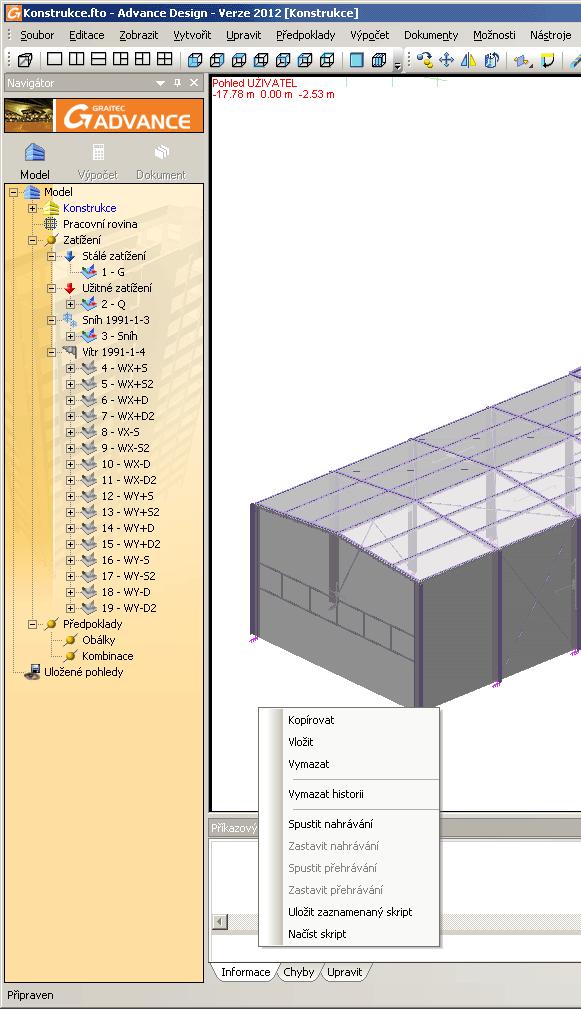
Task: Select the Move (four-arrow) tool icon
Action: coord(447,60)
